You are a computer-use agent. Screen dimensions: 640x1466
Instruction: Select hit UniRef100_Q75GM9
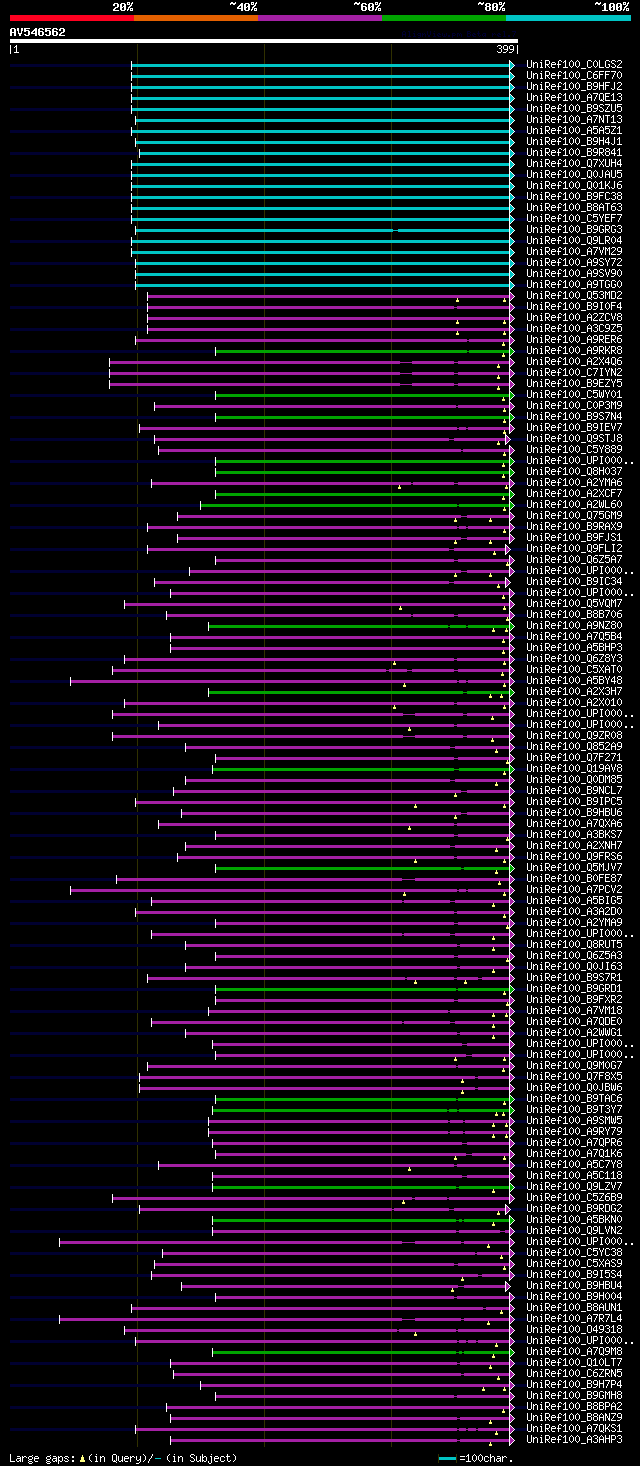pos(573,516)
